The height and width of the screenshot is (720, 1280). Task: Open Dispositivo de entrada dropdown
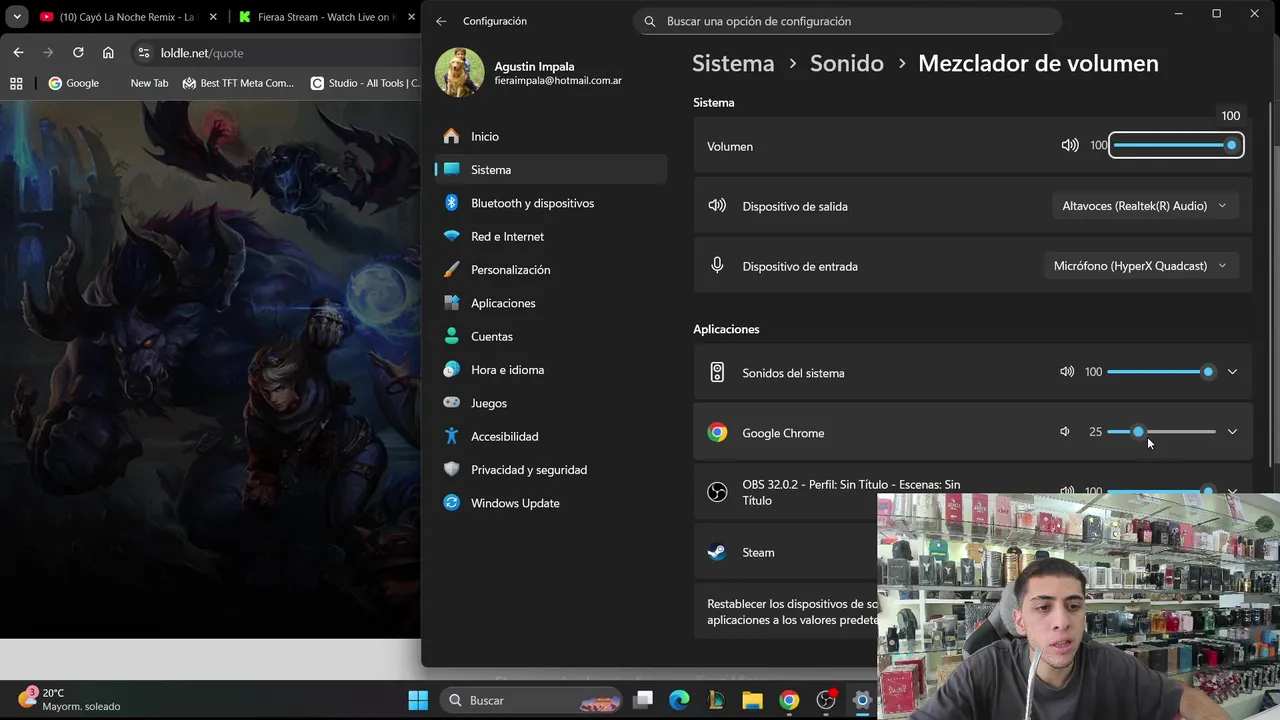coord(1141,266)
